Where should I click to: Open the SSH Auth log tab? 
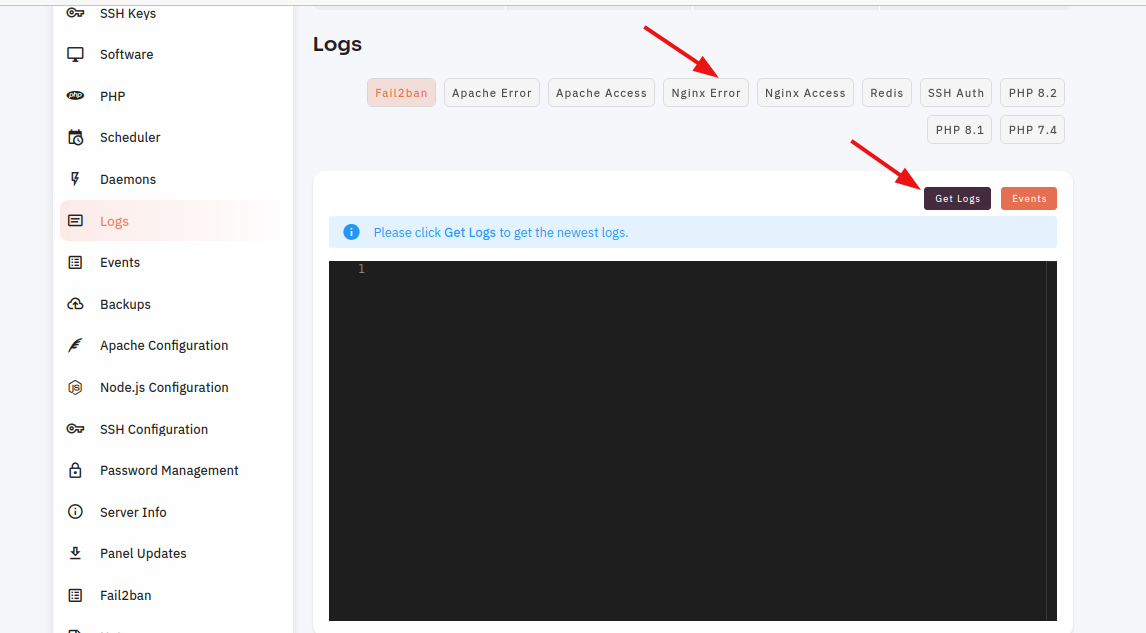click(x=956, y=93)
